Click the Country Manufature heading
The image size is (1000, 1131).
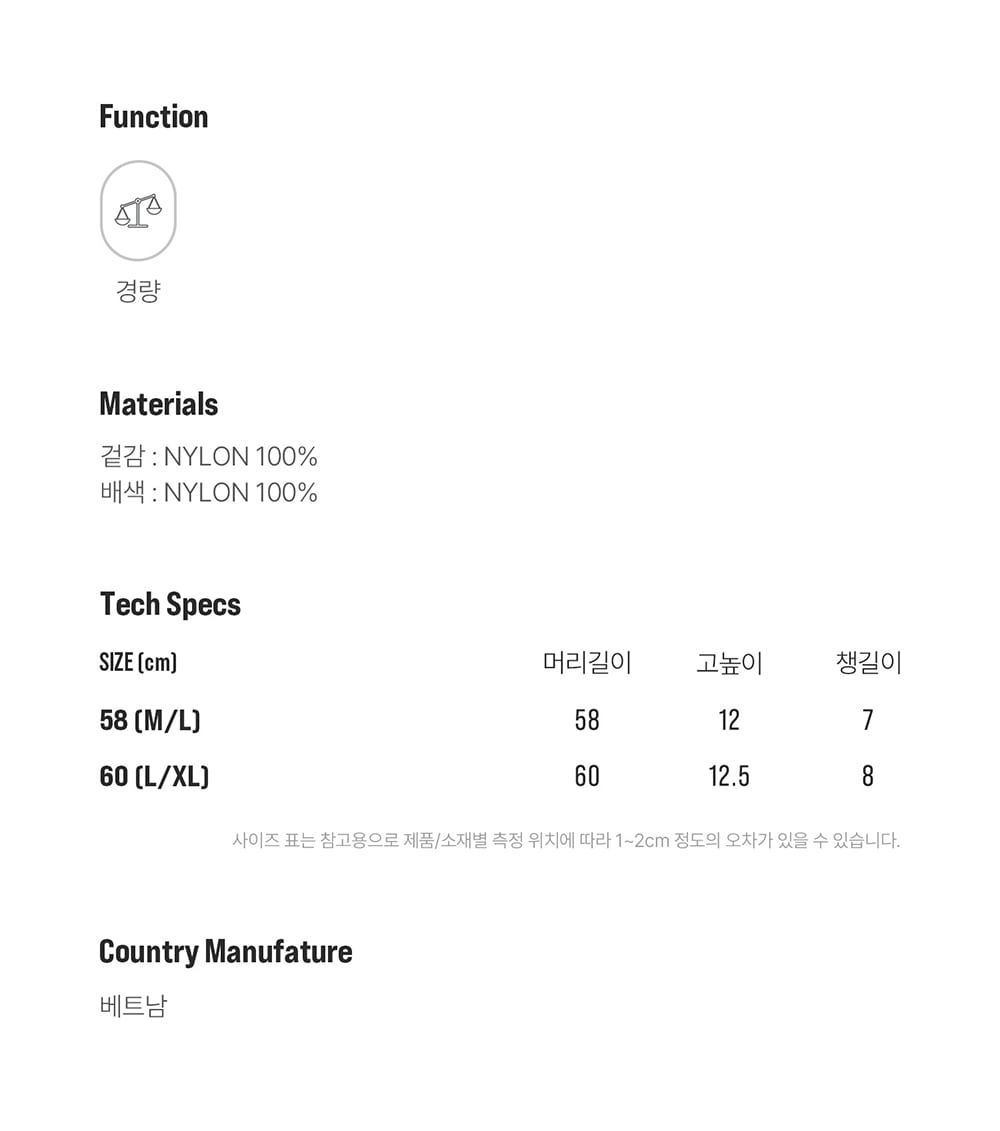click(x=226, y=951)
